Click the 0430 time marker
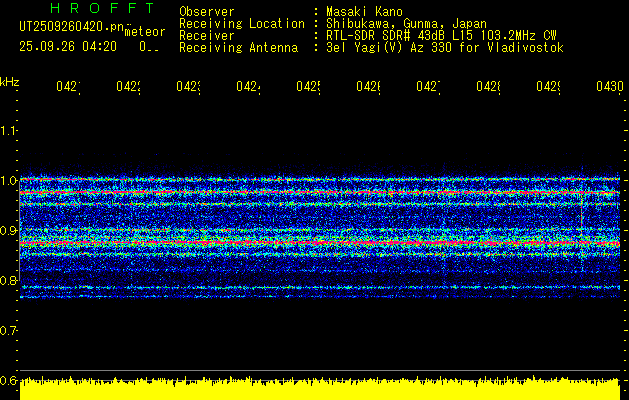 610,86
